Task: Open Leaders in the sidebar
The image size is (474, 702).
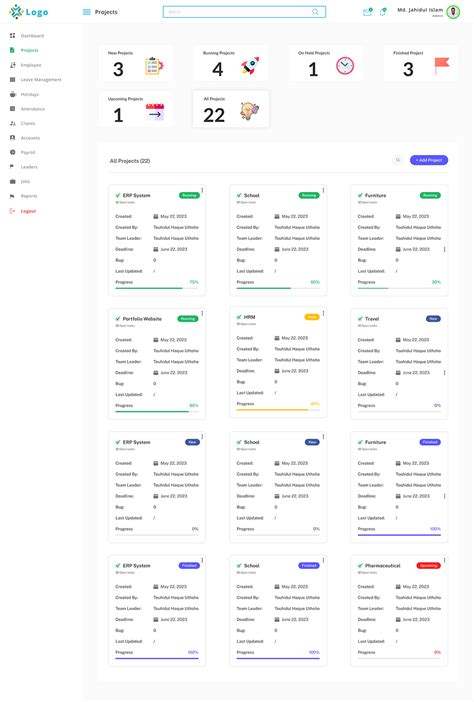Action: pyautogui.click(x=29, y=167)
